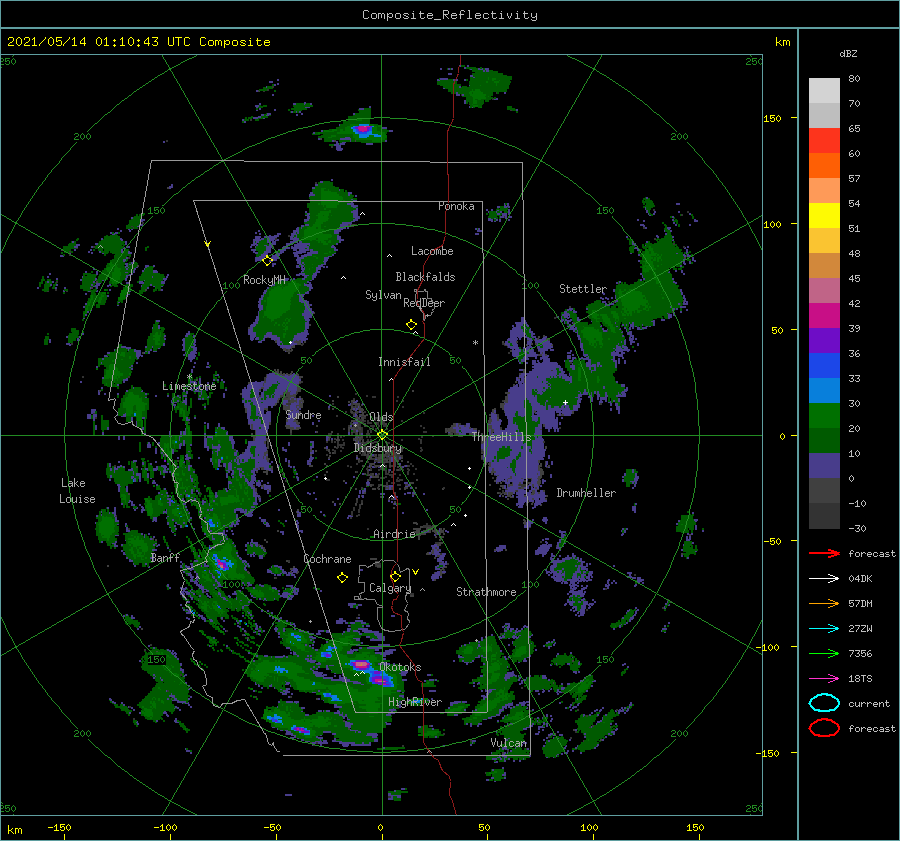Click the white 04DK arrow in legend
The height and width of the screenshot is (841, 900).
pos(824,579)
